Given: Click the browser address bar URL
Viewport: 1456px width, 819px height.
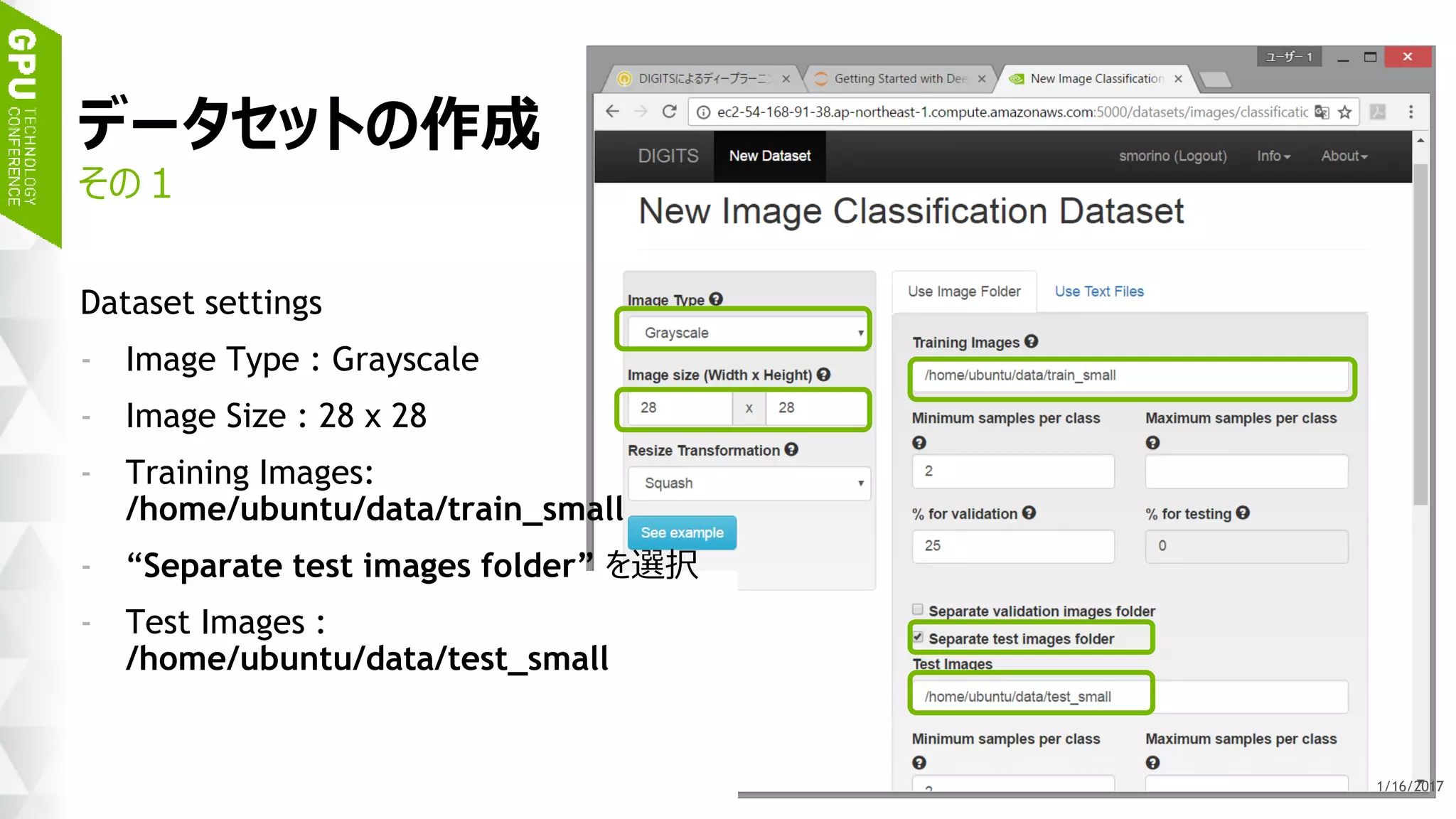Looking at the screenshot, I should [1012, 112].
